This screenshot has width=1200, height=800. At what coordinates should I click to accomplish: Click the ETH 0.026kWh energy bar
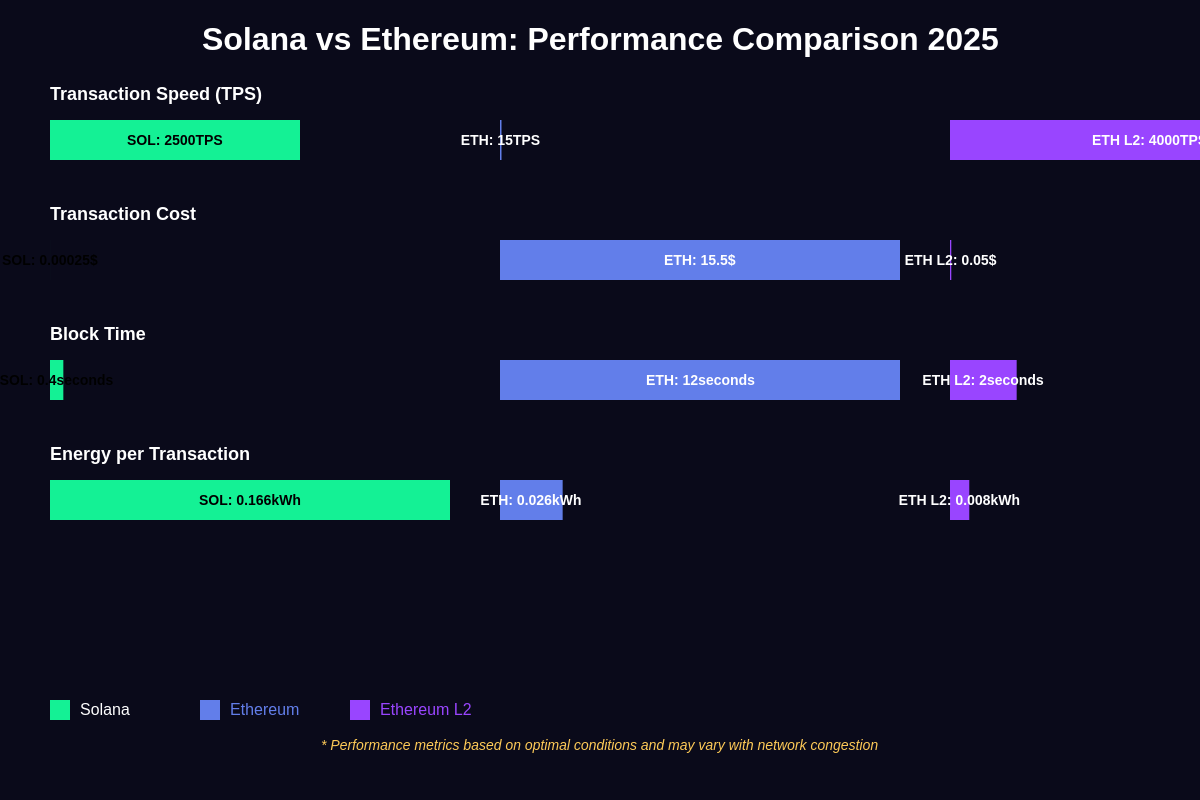(531, 500)
